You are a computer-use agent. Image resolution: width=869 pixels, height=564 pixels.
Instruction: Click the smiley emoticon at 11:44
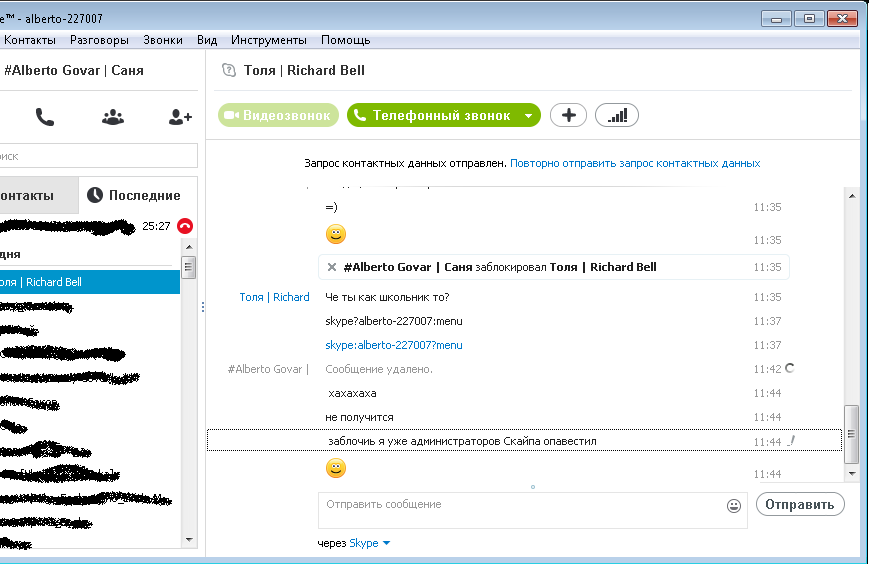pos(336,468)
